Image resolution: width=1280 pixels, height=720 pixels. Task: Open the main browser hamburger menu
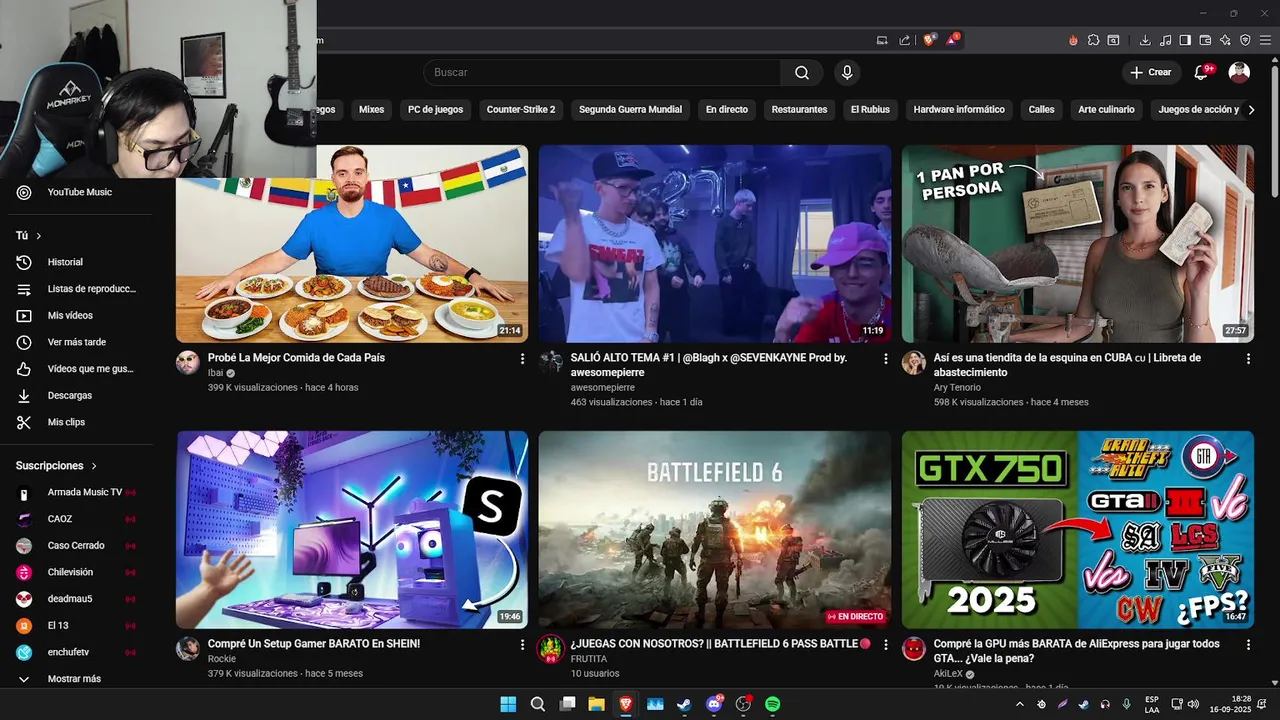click(x=1266, y=40)
